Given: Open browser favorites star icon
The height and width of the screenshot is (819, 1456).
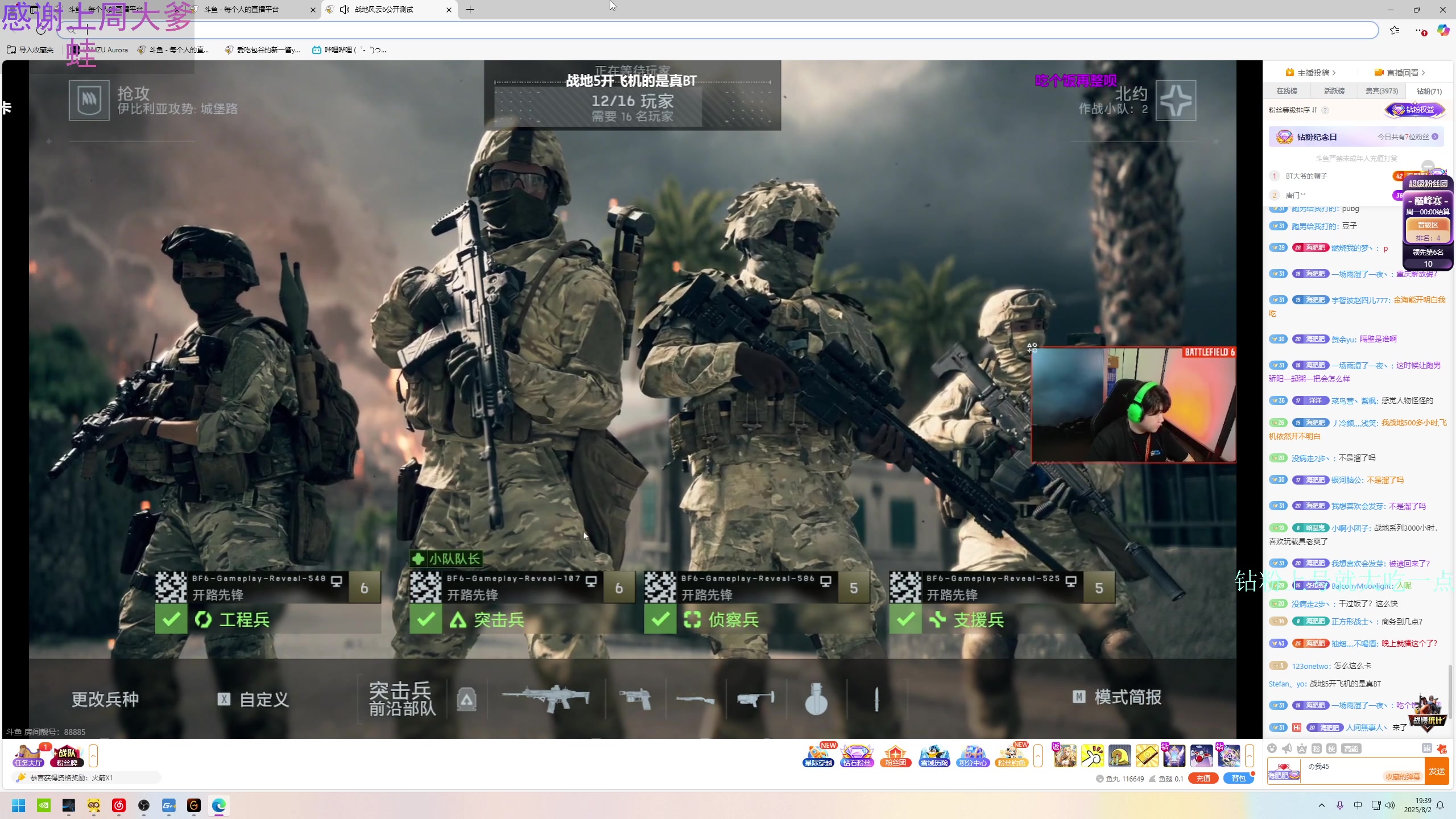Looking at the screenshot, I should pos(1395,30).
